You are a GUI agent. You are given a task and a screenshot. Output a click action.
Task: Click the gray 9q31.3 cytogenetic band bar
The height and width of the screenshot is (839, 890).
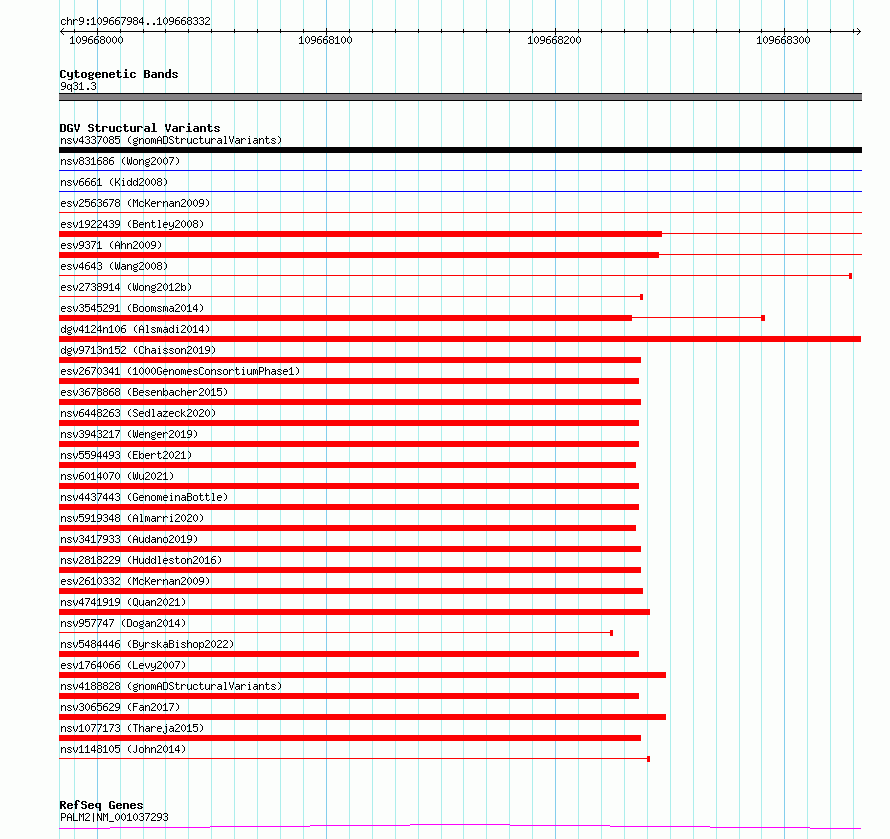460,97
